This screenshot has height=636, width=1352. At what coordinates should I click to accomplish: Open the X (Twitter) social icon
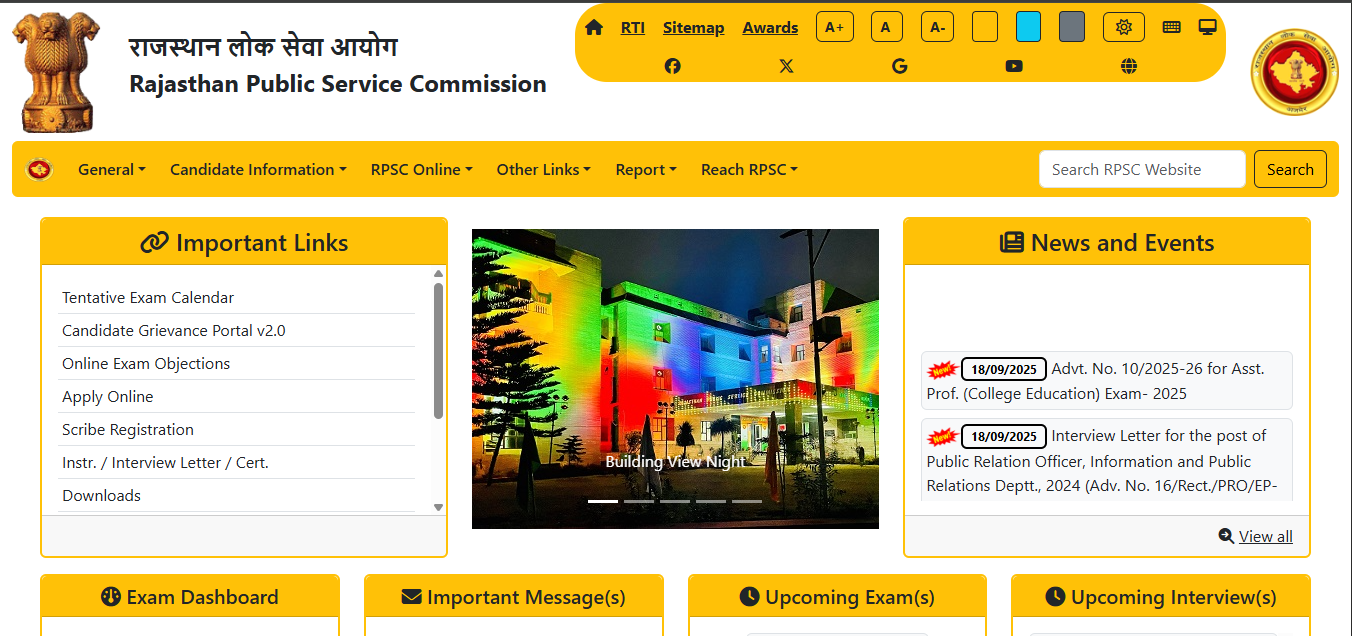click(786, 66)
